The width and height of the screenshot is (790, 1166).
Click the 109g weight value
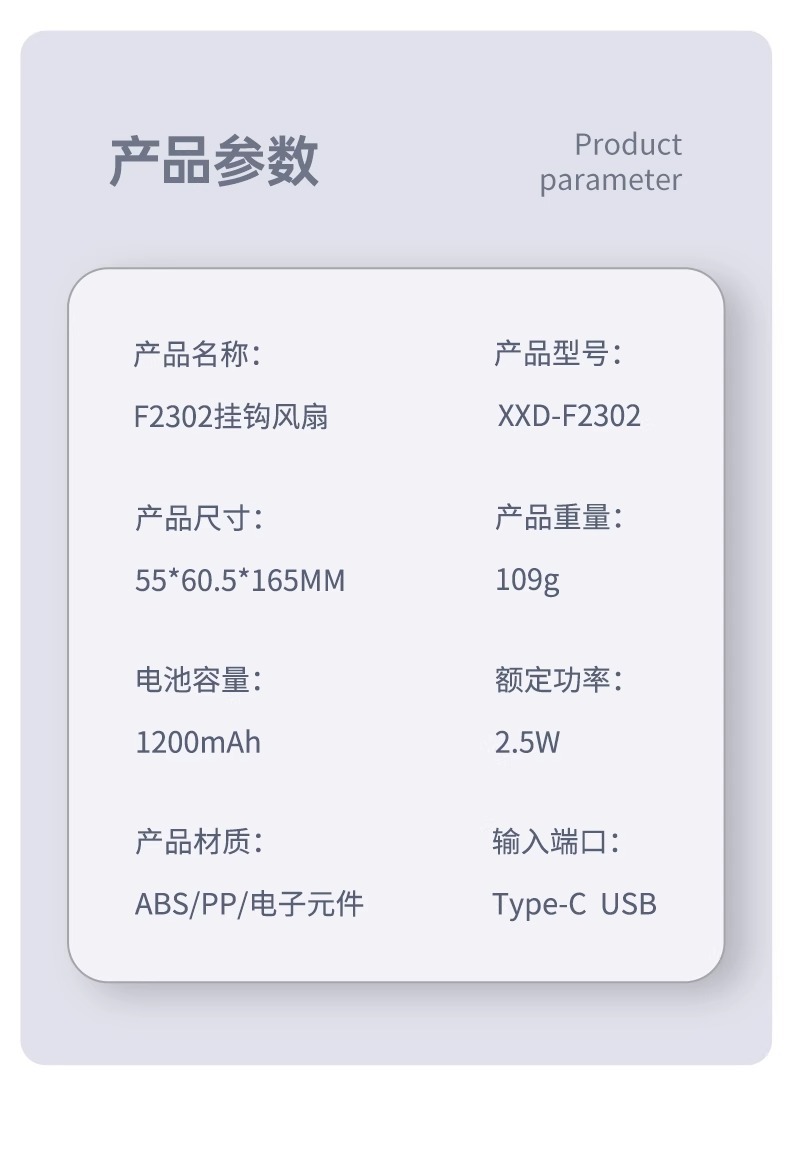527,580
